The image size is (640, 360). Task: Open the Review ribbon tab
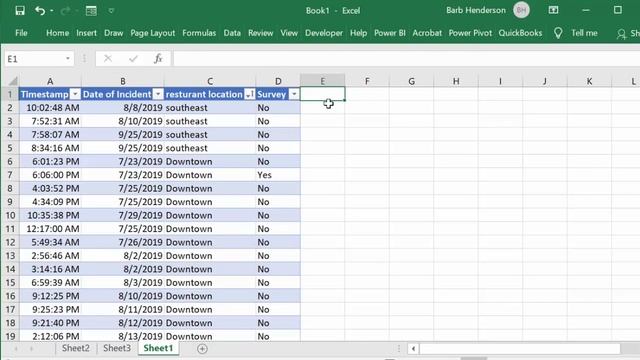pyautogui.click(x=260, y=33)
